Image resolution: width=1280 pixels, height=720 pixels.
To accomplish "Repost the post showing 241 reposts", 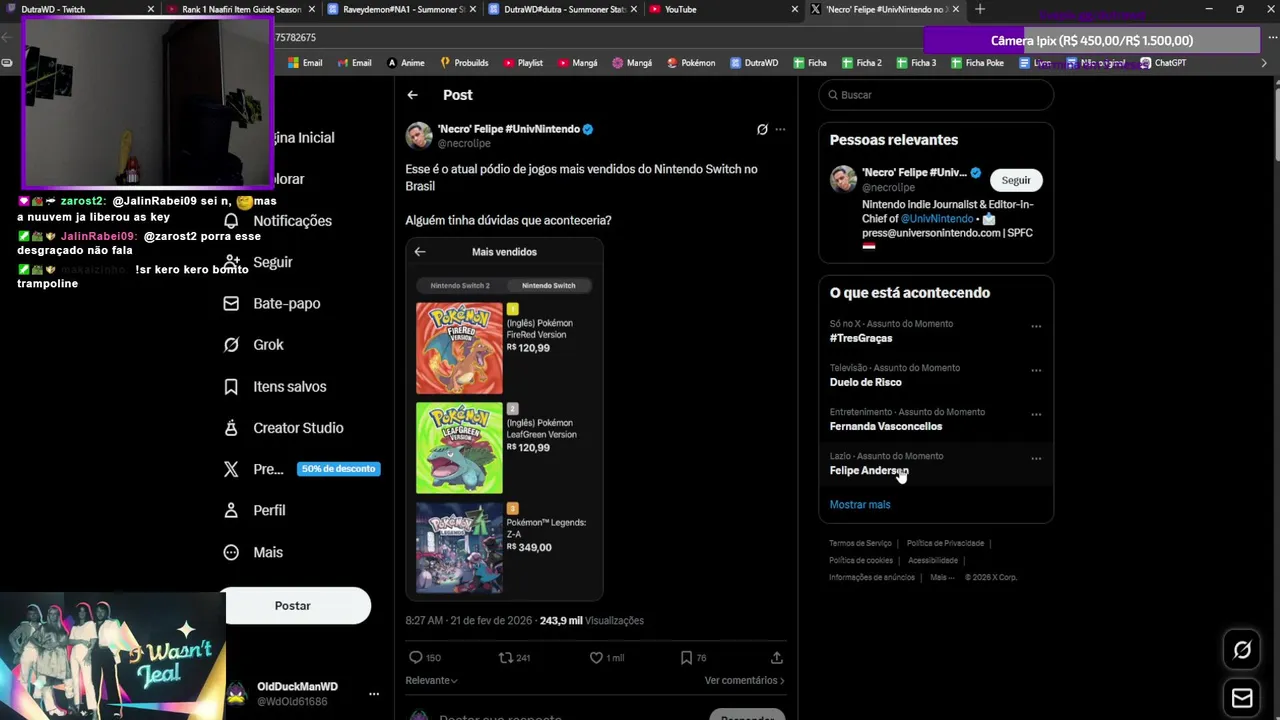I will click(506, 657).
